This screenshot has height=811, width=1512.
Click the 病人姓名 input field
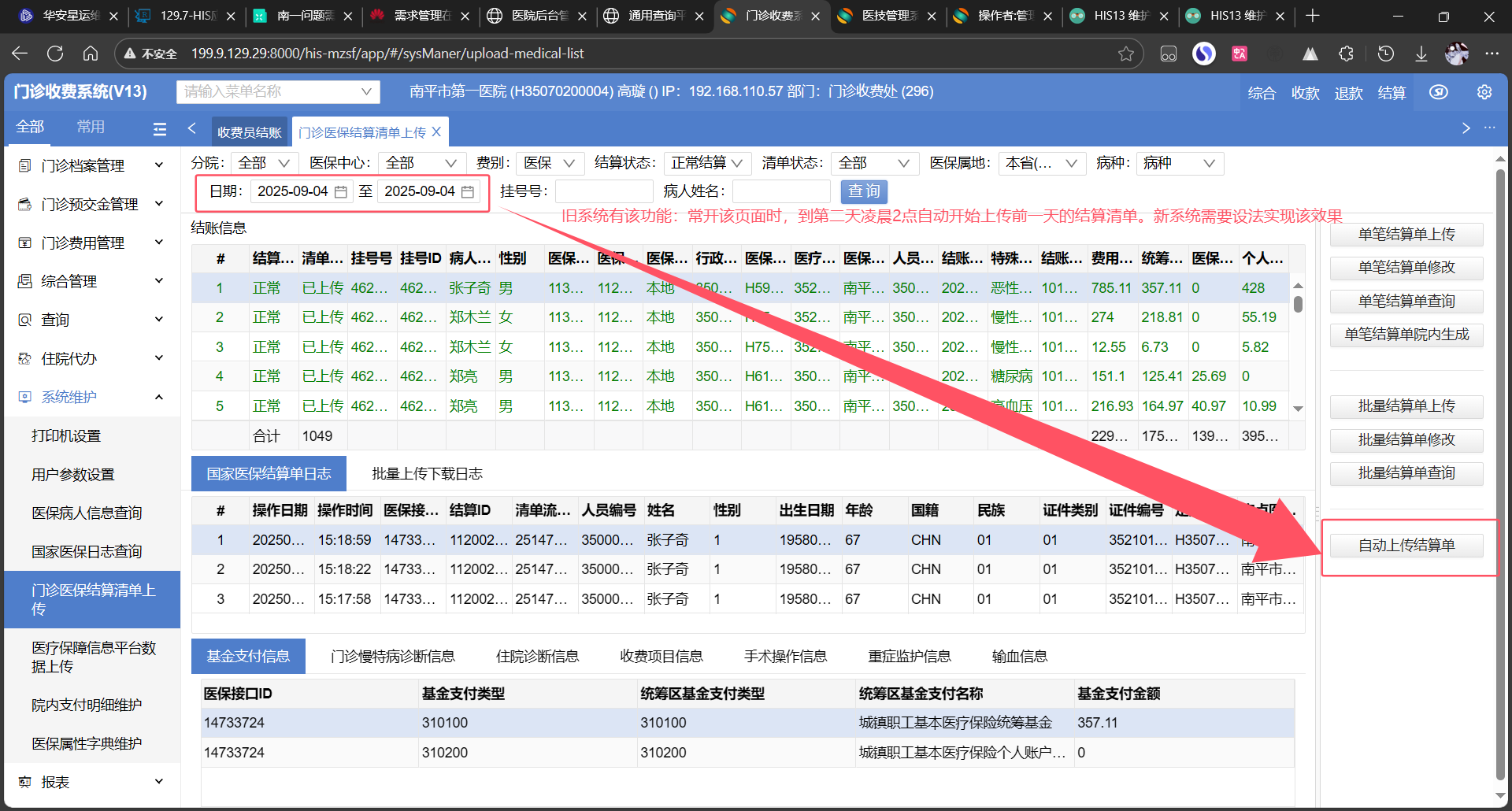coord(781,191)
